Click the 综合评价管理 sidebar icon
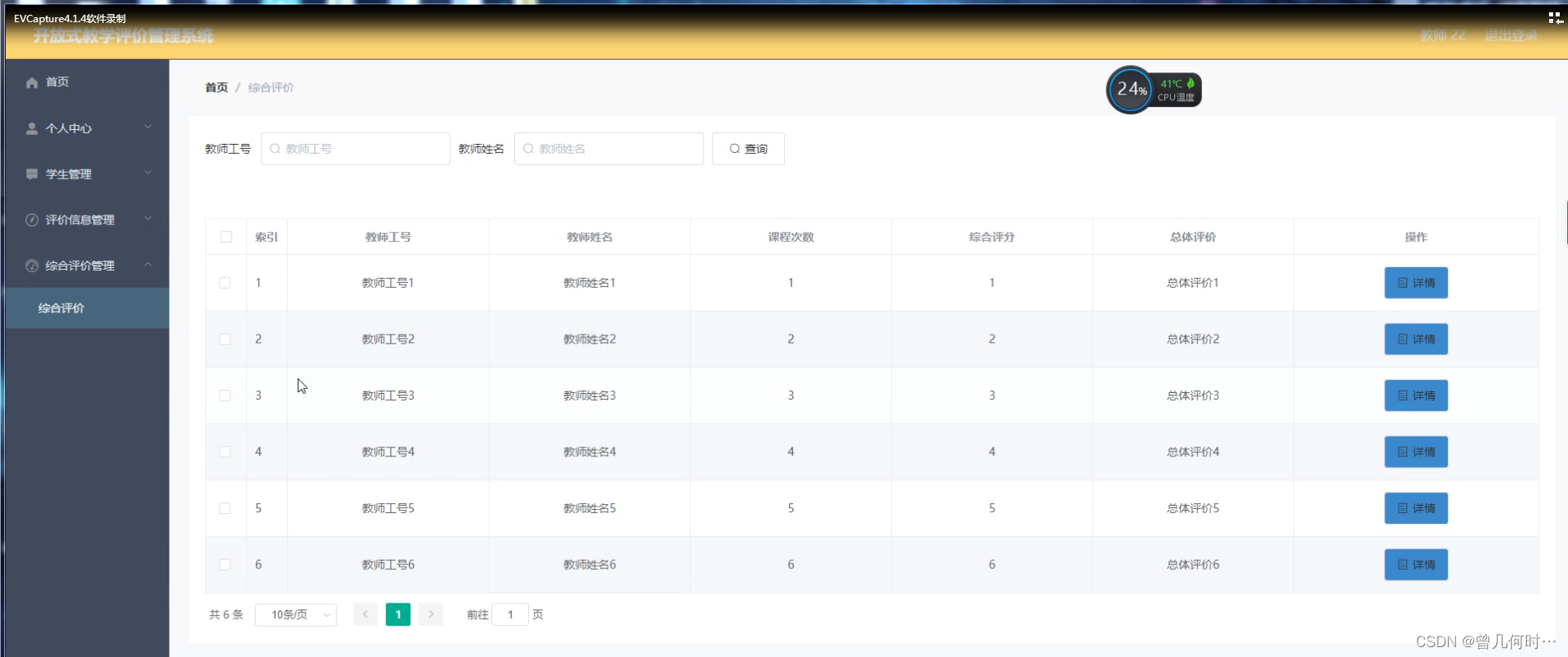The height and width of the screenshot is (657, 1568). [x=32, y=266]
